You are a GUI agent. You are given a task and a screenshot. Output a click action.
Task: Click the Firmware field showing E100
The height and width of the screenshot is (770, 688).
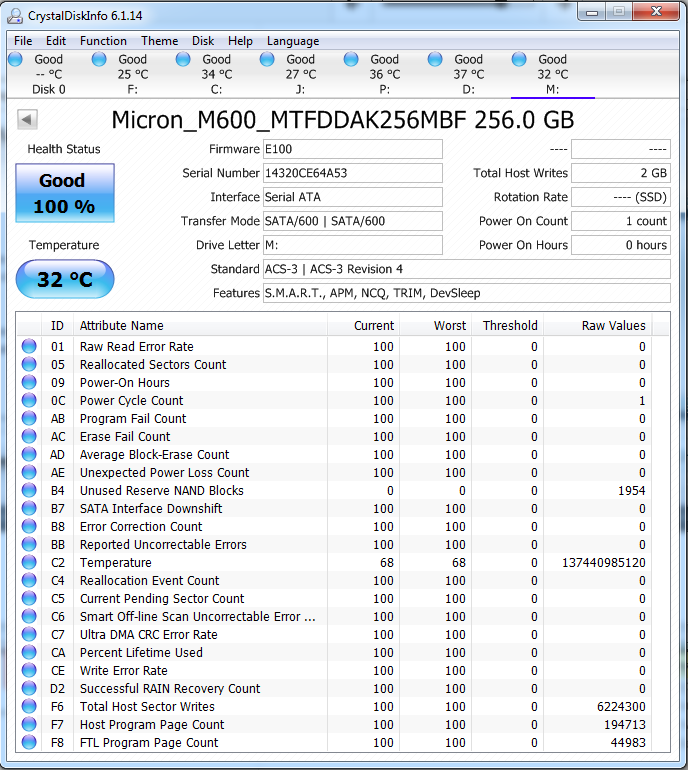pos(352,149)
